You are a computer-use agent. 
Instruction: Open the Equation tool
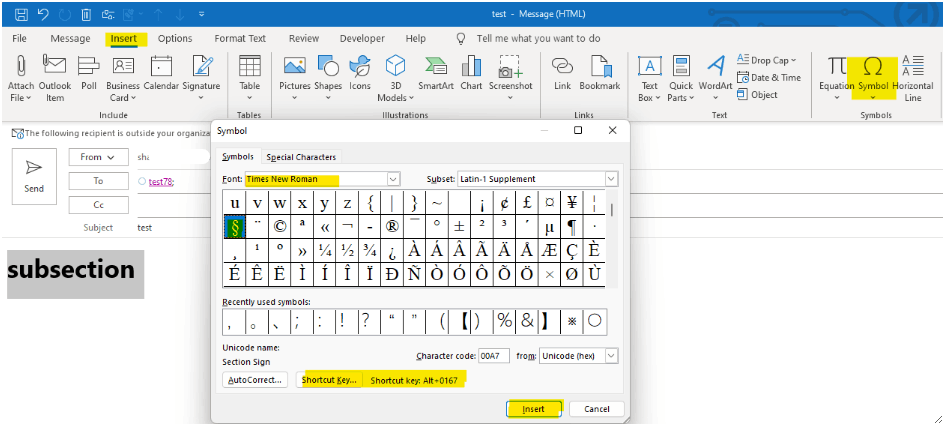836,67
